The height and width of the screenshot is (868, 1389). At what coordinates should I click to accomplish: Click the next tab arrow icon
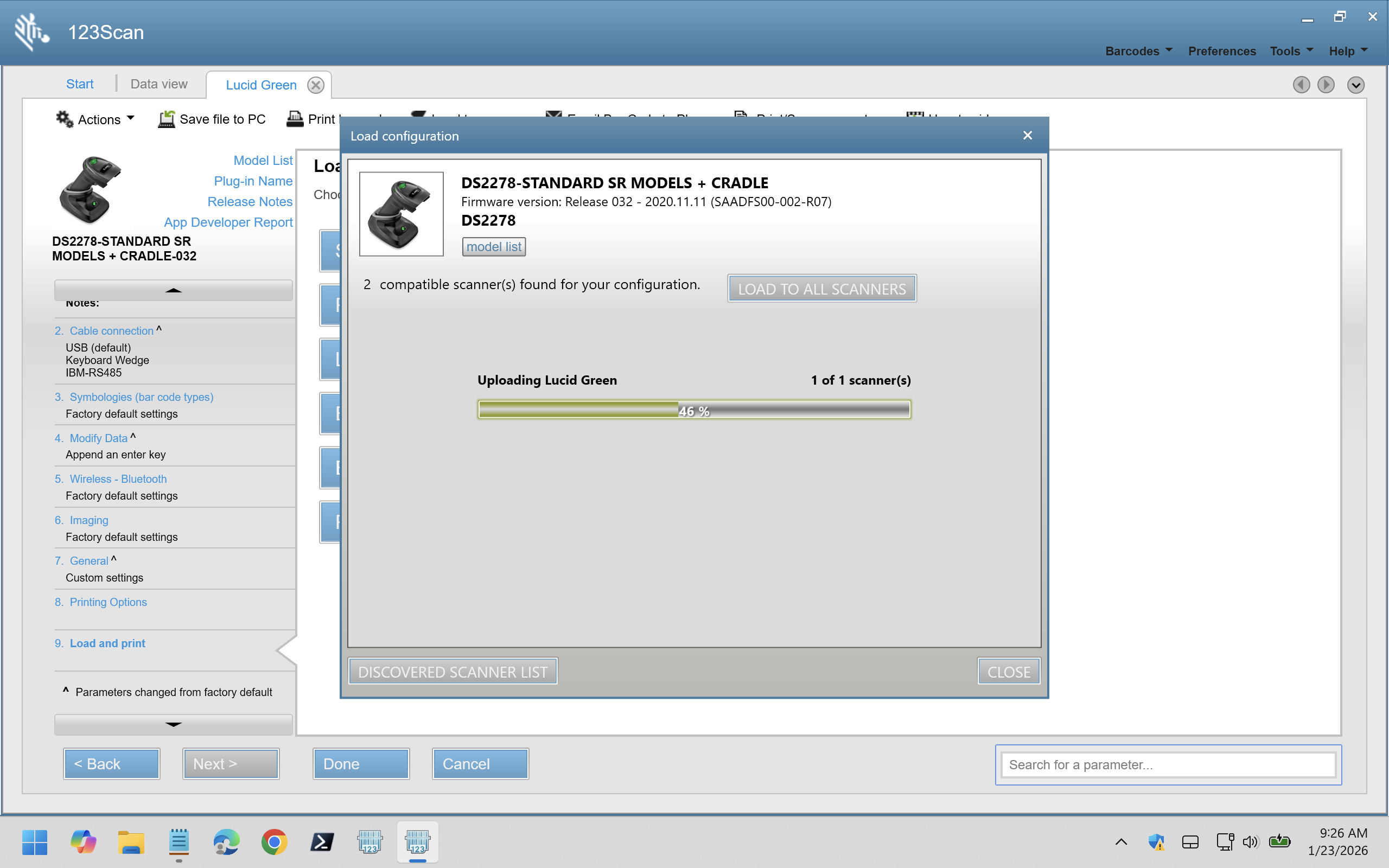coord(1326,85)
